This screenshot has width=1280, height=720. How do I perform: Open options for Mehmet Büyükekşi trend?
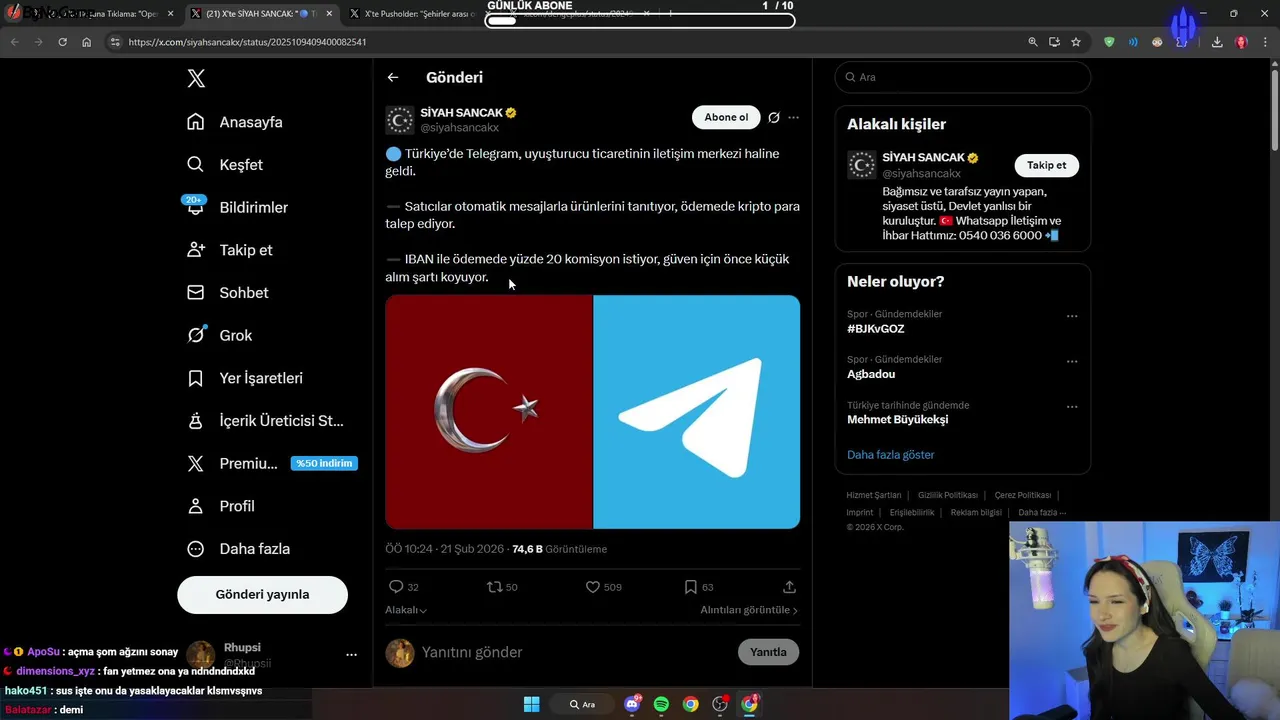pos(1072,407)
